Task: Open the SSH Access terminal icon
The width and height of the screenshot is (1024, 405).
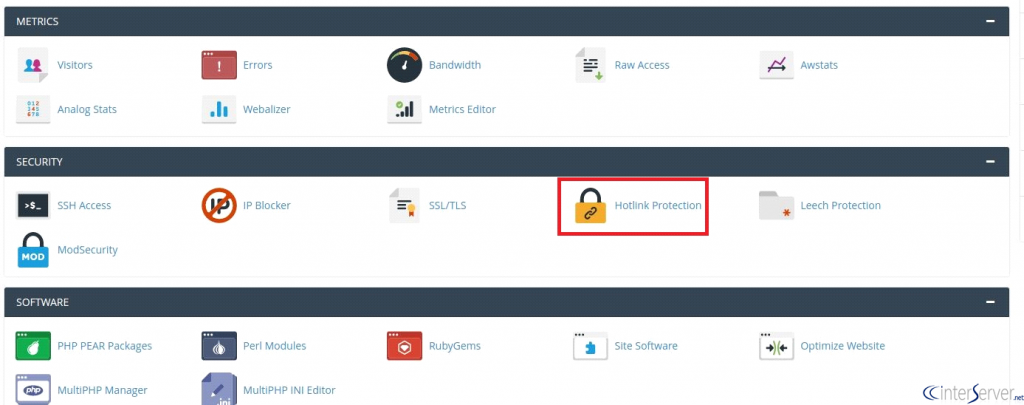Action: coord(33,205)
